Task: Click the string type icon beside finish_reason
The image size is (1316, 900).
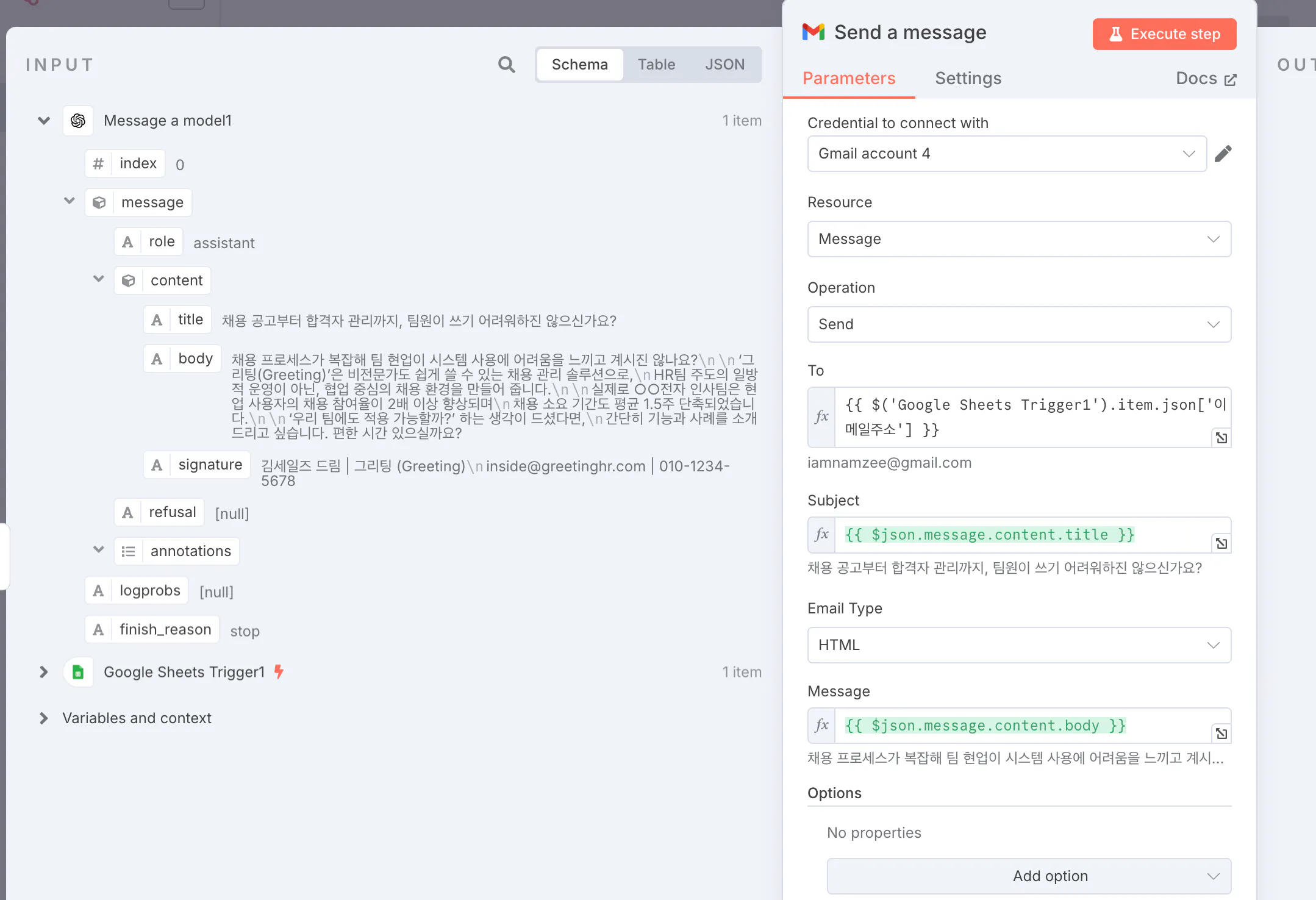Action: [98, 629]
